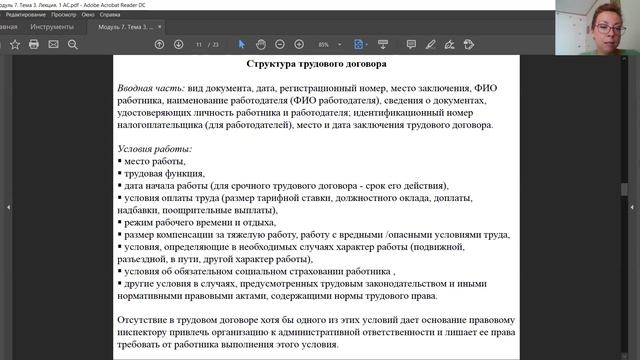Expand the right tools pane arrow
This screenshot has width=640, height=360.
632,207
